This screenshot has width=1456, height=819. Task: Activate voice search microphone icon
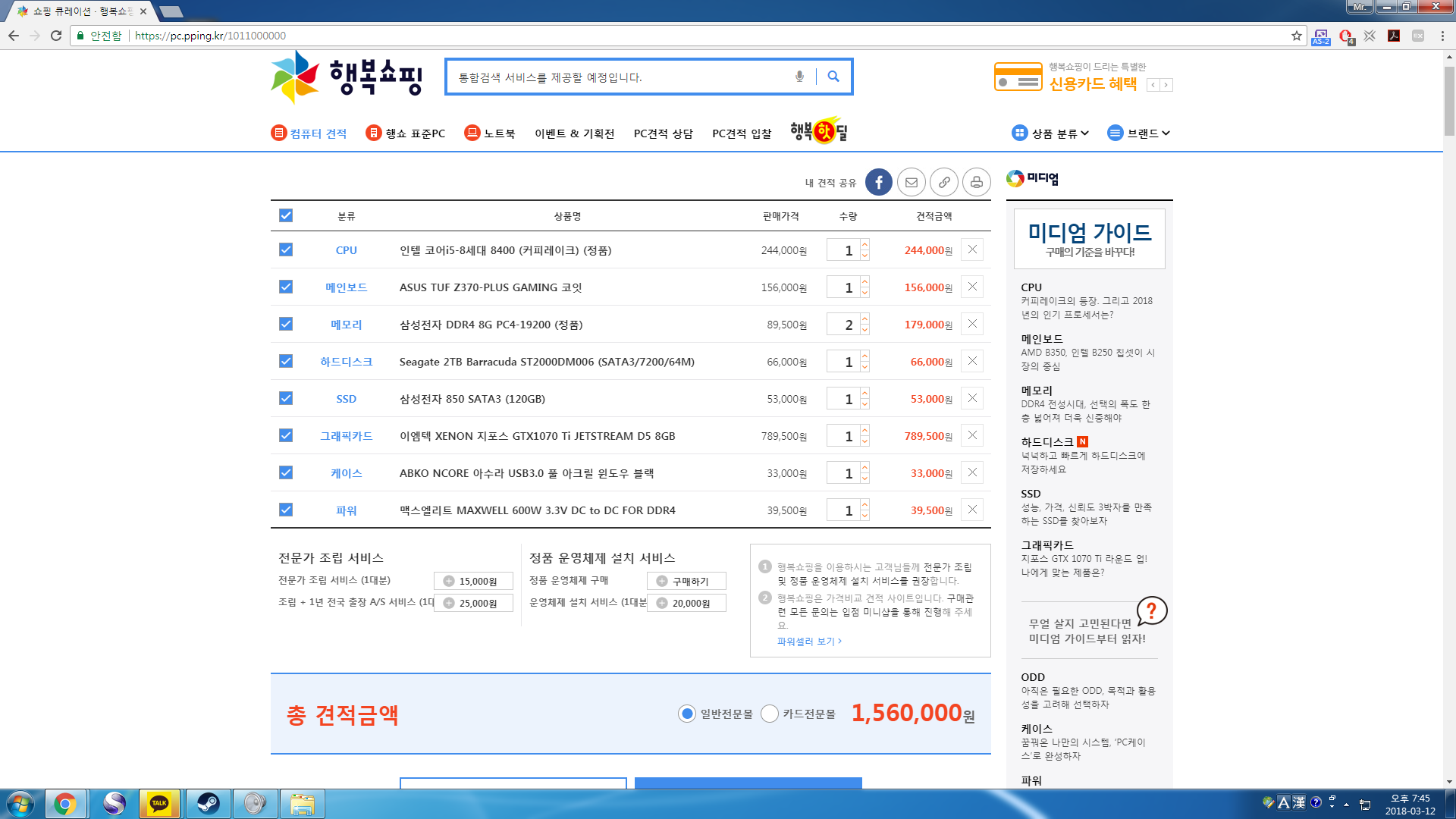click(x=799, y=77)
